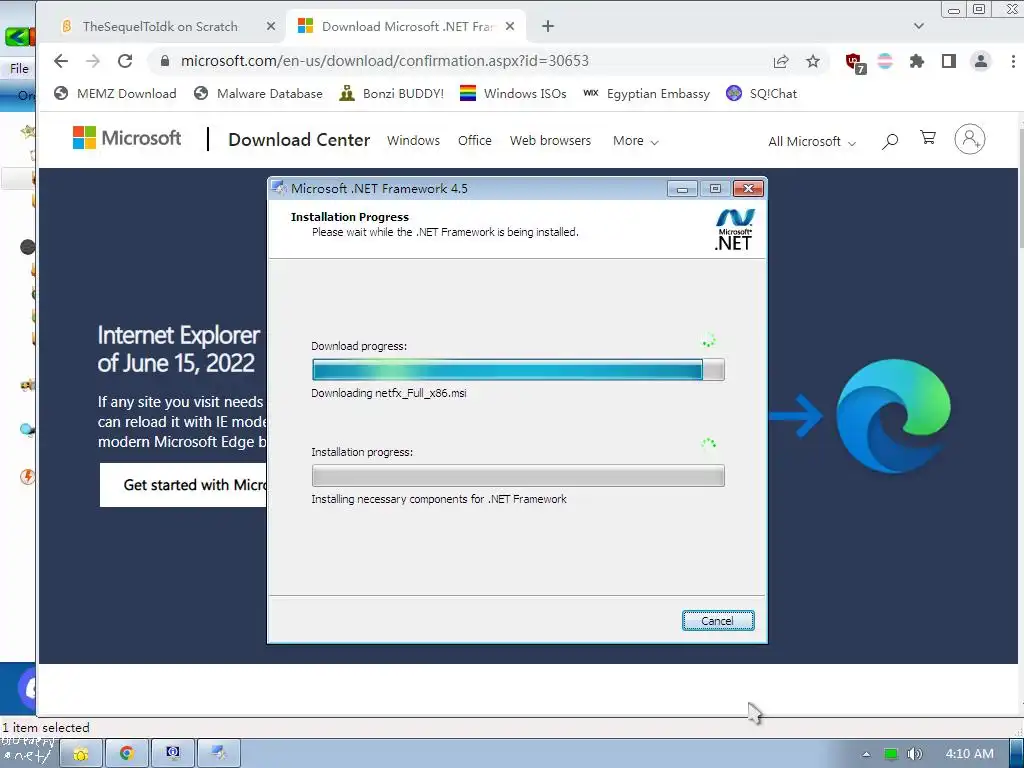Open the Office menu item
This screenshot has width=1024, height=768.
pos(475,140)
